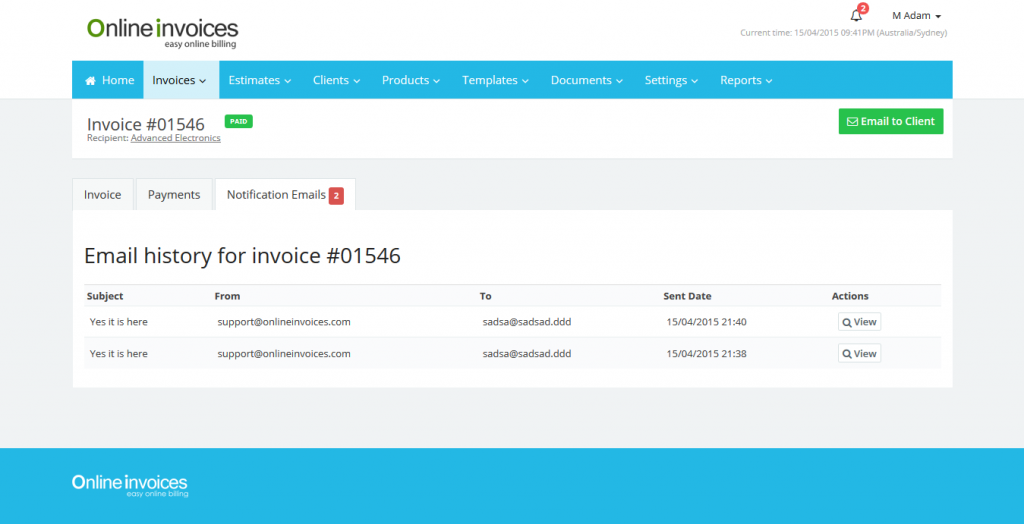Viewport: 1024px width, 524px height.
Task: Click the Home house icon
Action: [91, 80]
